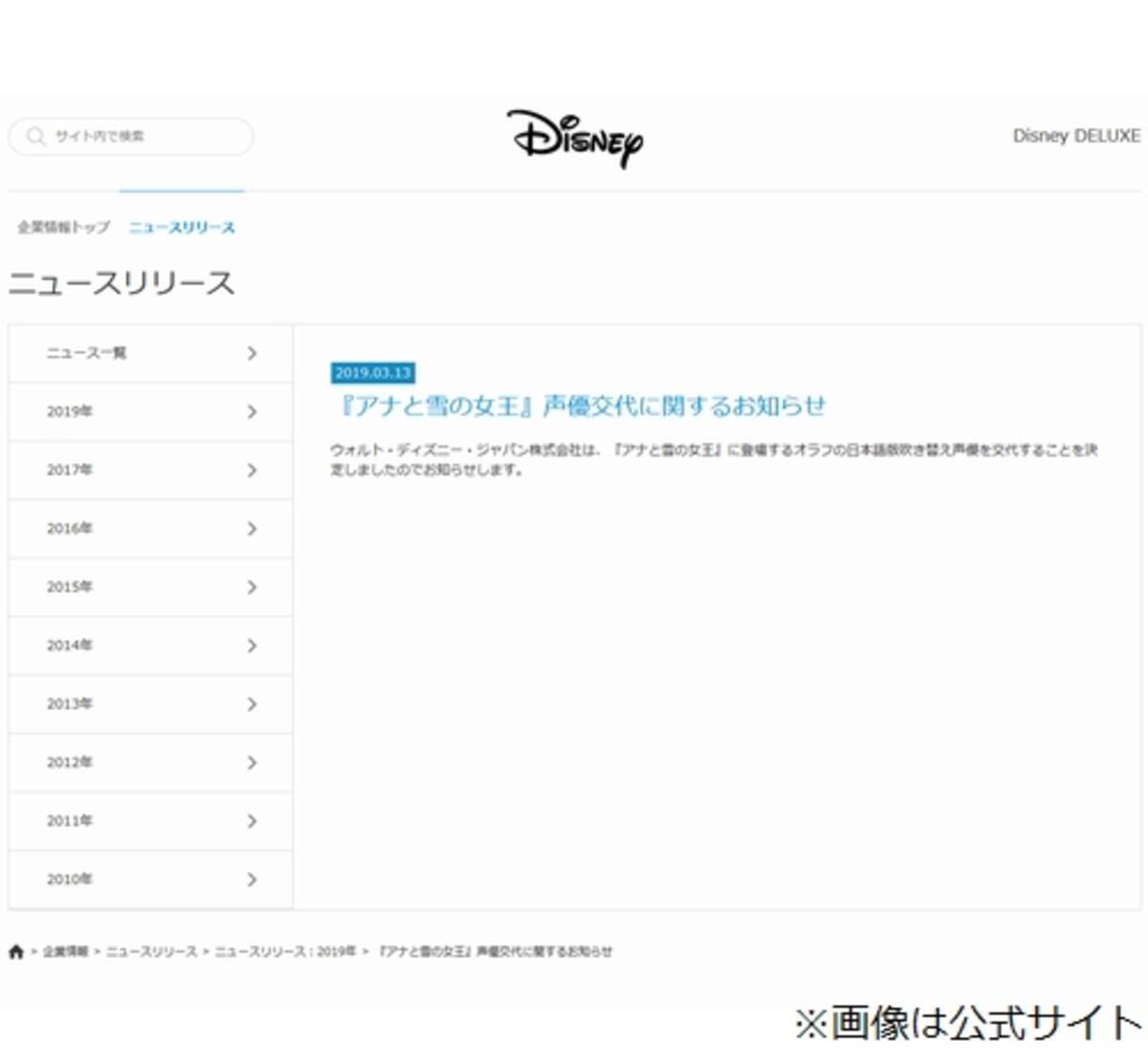Click the search magnifier icon
1148x1056 pixels.
[35, 136]
